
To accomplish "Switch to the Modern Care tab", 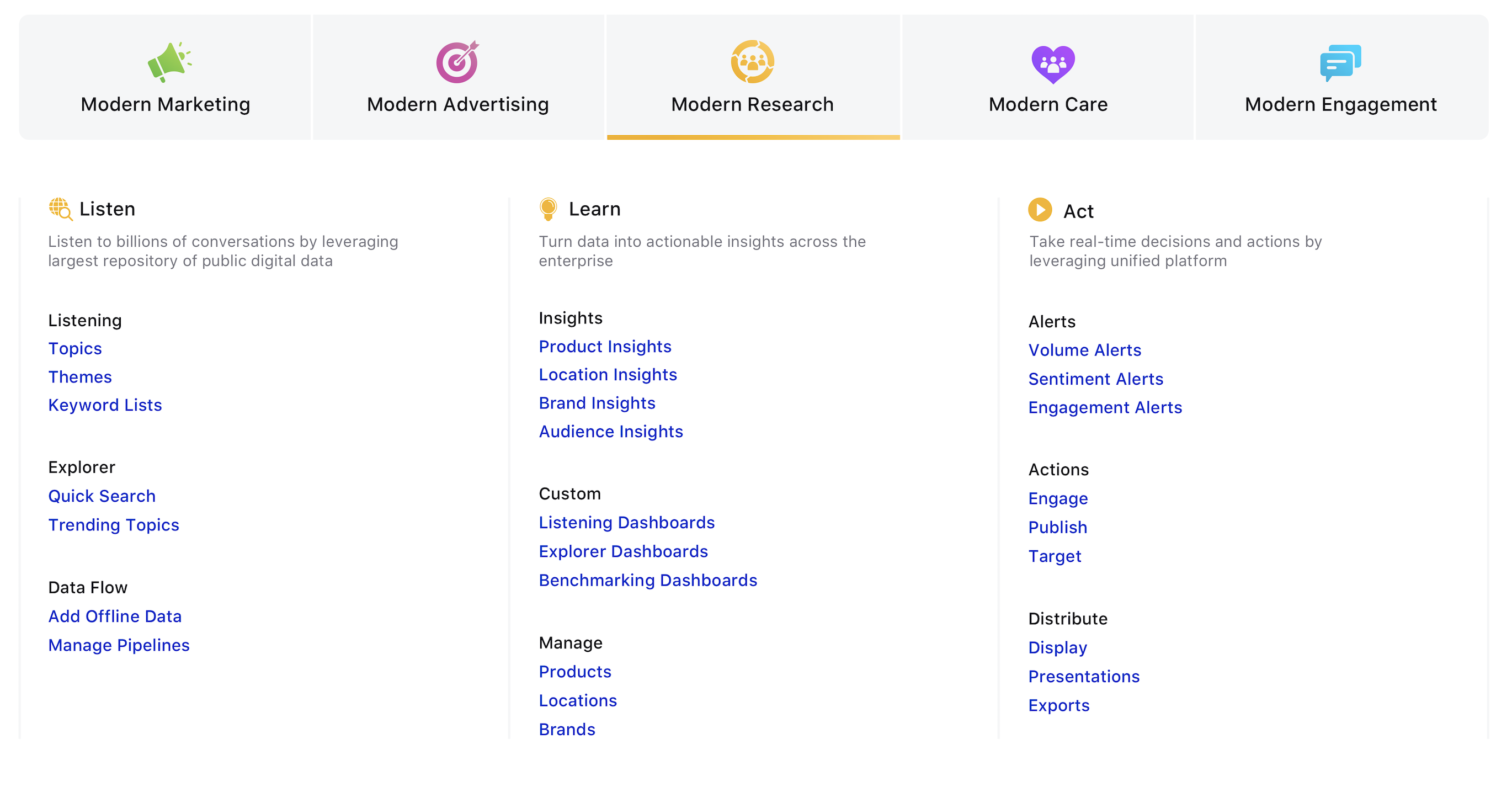I will pyautogui.click(x=1050, y=104).
